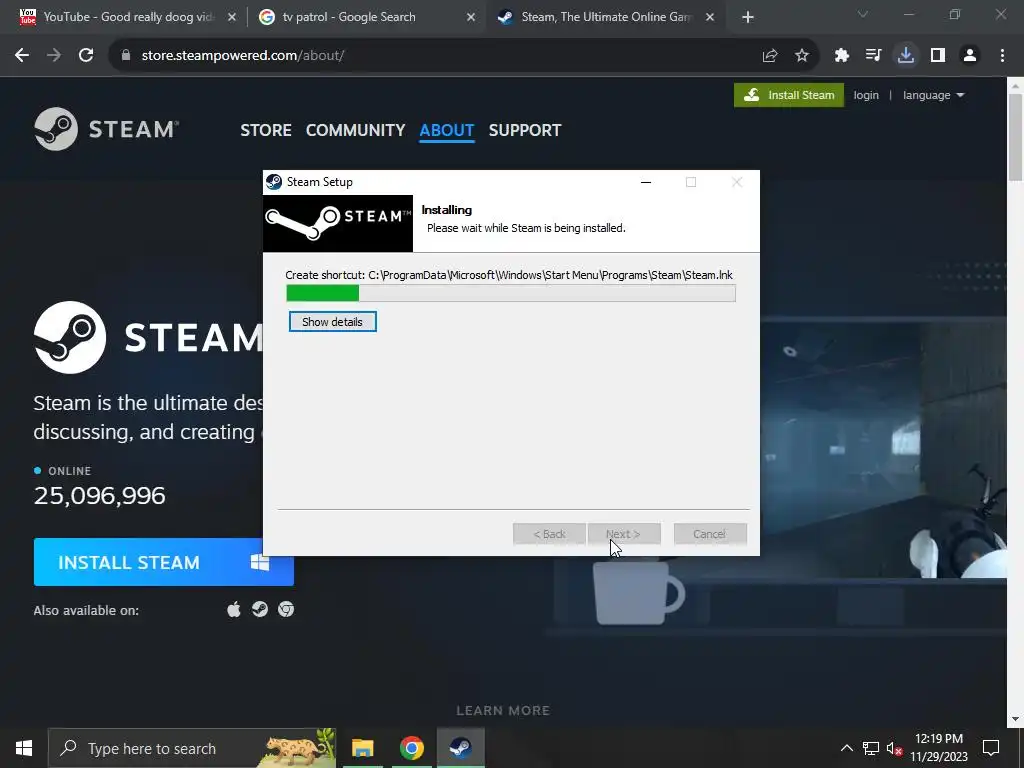Select the Steam store tab
Image resolution: width=1024 pixels, height=768 pixels.
point(604,17)
